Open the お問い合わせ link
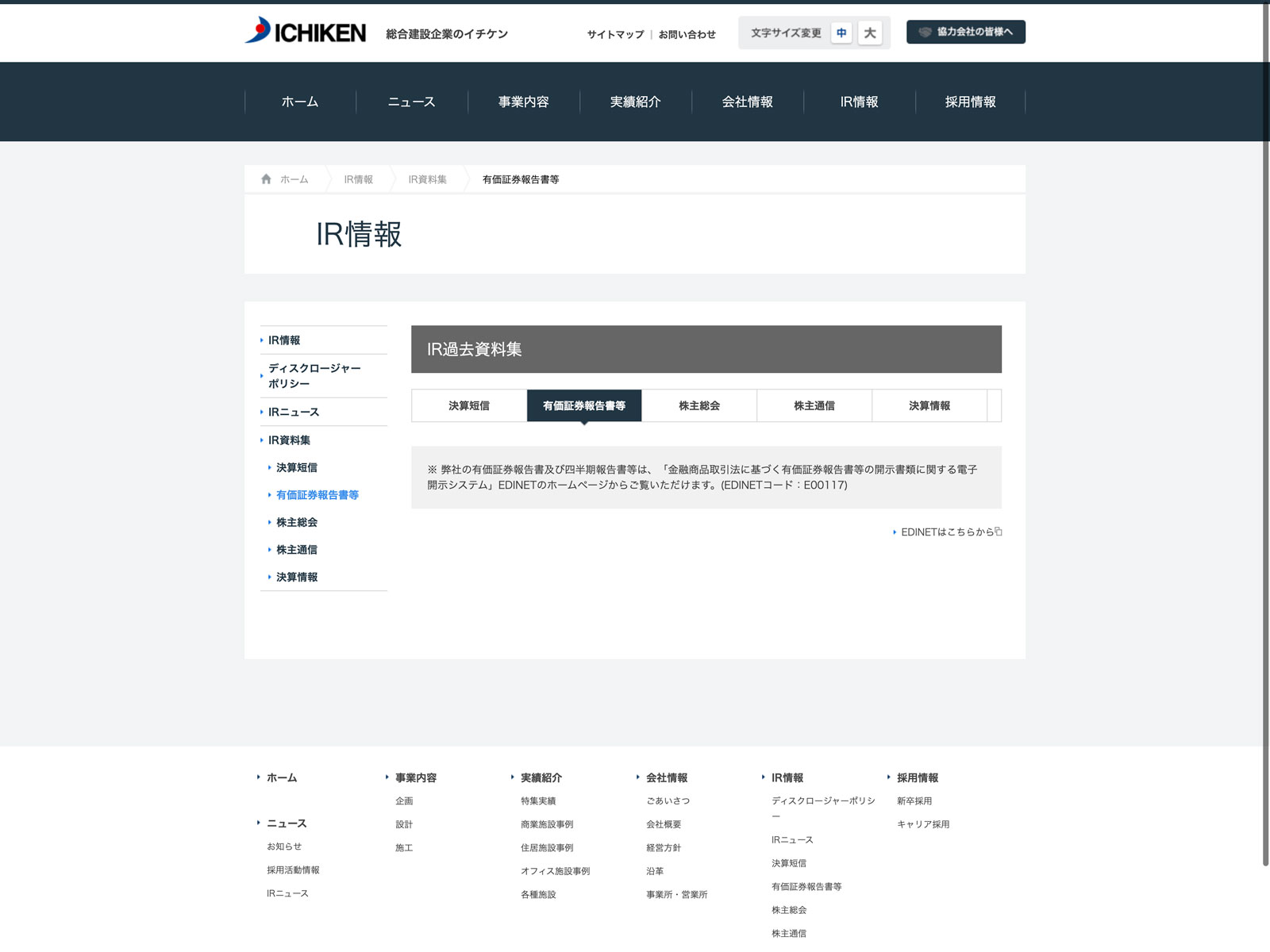This screenshot has height=952, width=1270. [687, 34]
